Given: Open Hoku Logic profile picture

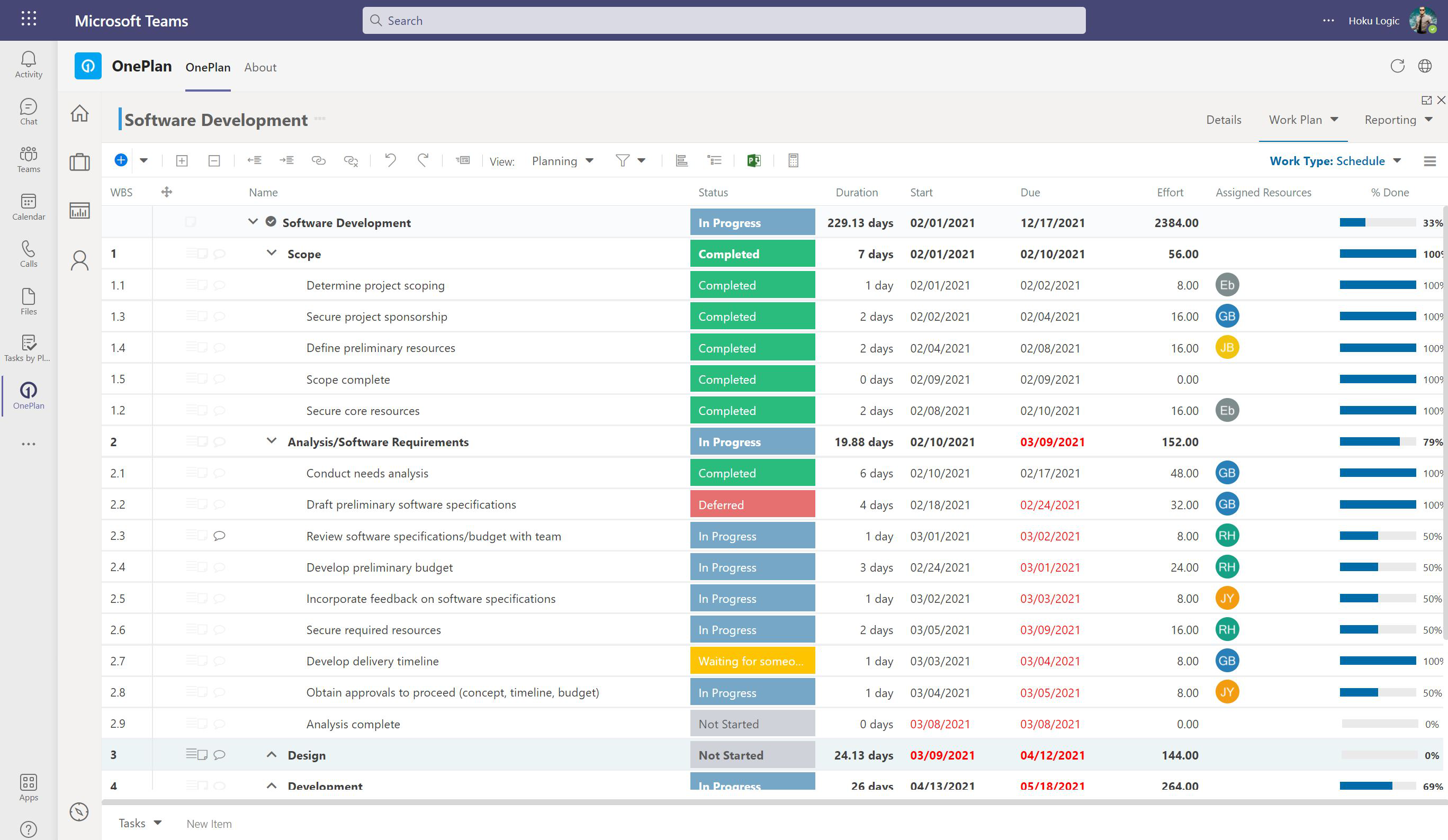Looking at the screenshot, I should point(1423,21).
